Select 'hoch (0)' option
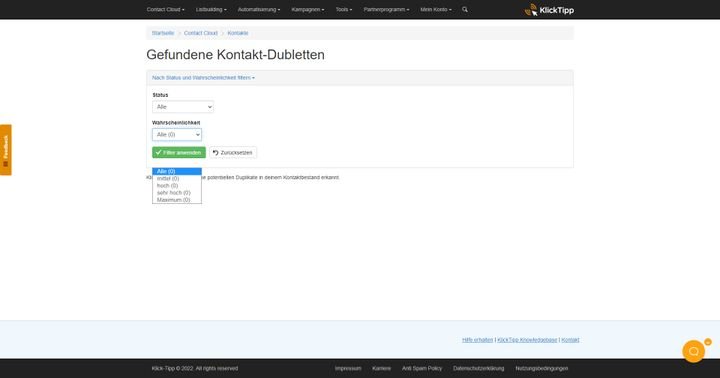 pos(177,186)
